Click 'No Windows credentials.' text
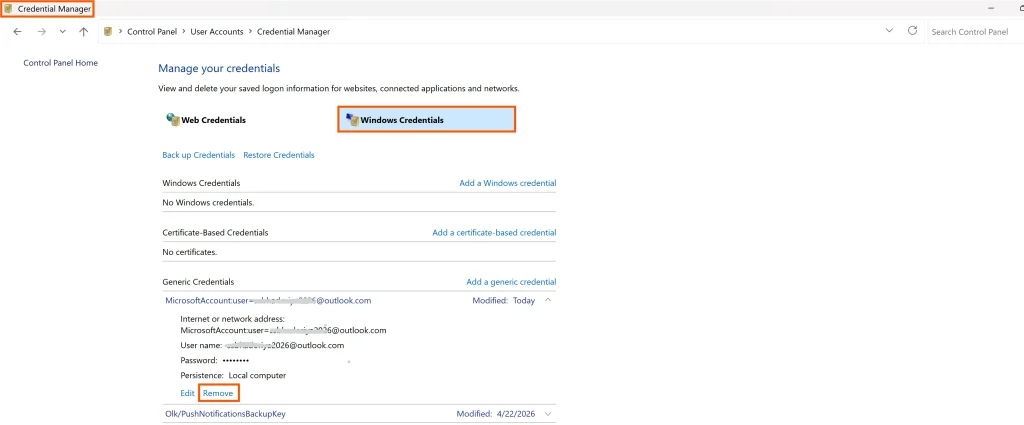1024x425 pixels. [x=208, y=202]
